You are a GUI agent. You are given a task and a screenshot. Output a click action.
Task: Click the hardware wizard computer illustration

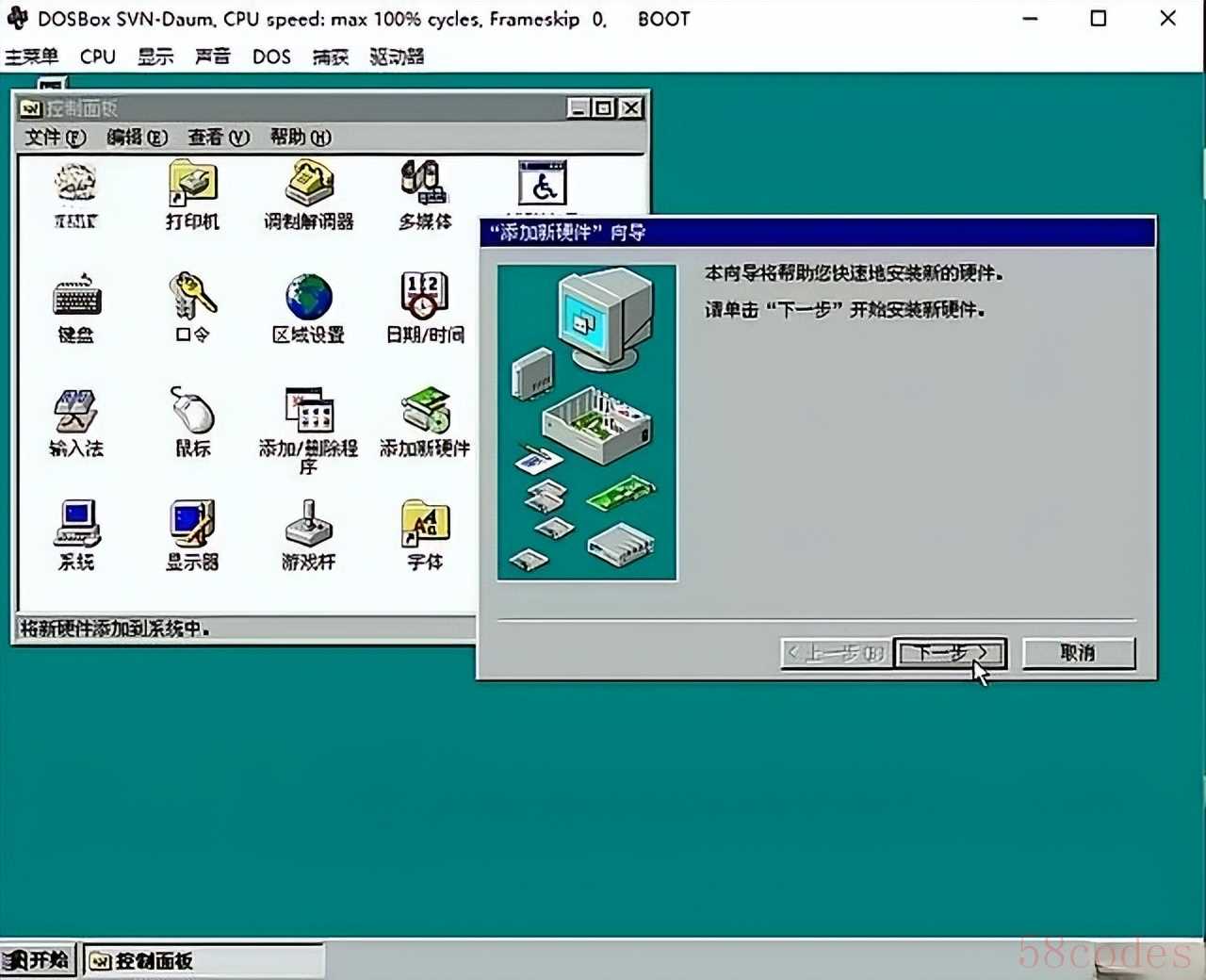[587, 423]
